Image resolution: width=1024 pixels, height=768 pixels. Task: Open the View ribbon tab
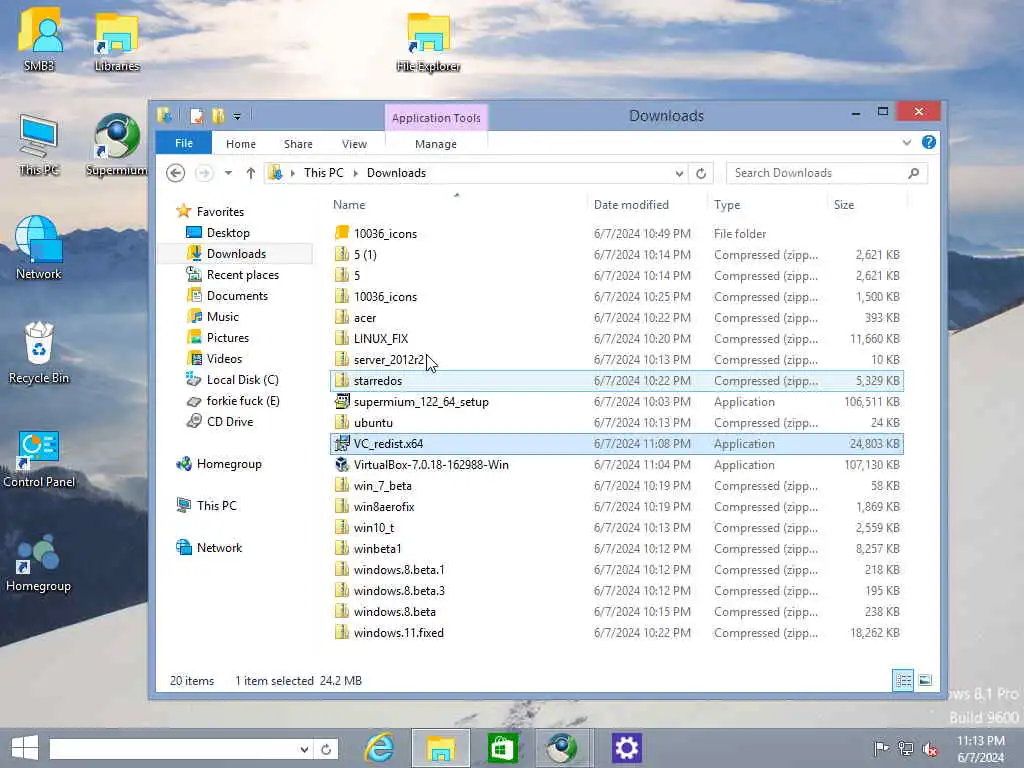tap(354, 144)
